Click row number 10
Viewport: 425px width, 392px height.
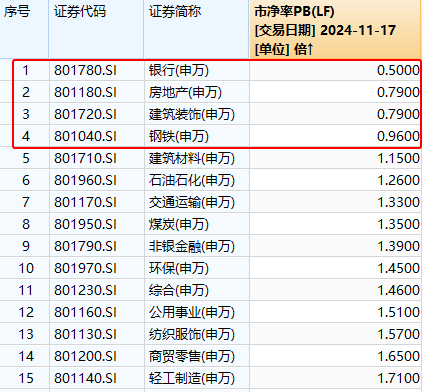[26, 268]
